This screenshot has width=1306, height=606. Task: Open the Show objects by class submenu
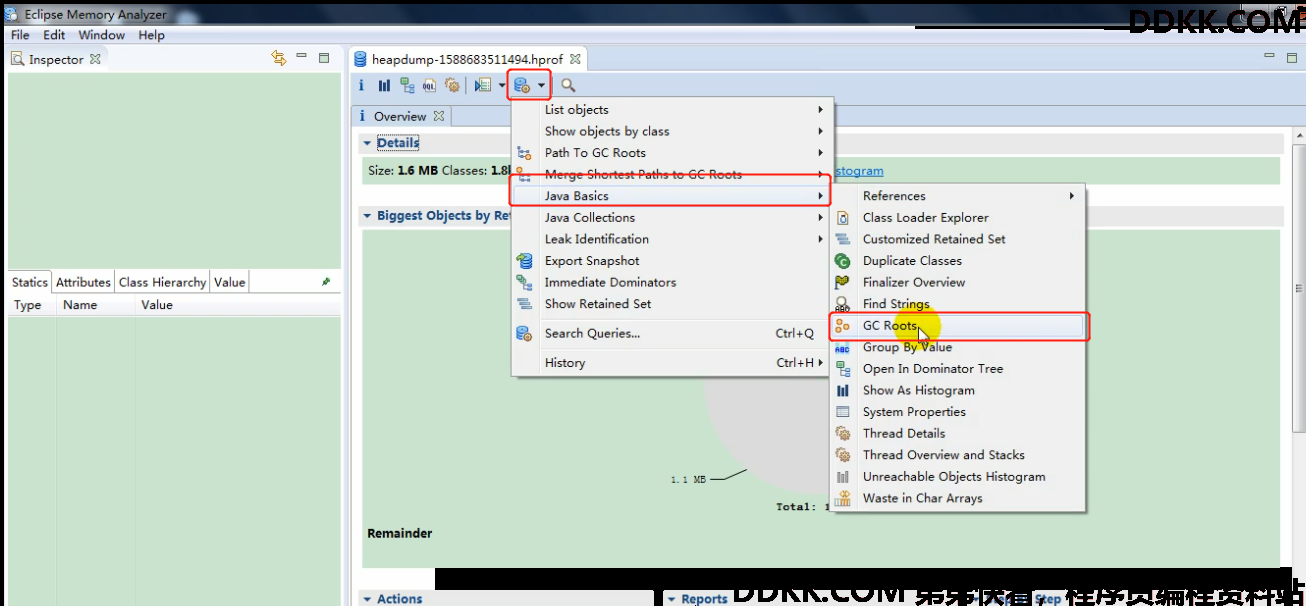pyautogui.click(x=670, y=131)
